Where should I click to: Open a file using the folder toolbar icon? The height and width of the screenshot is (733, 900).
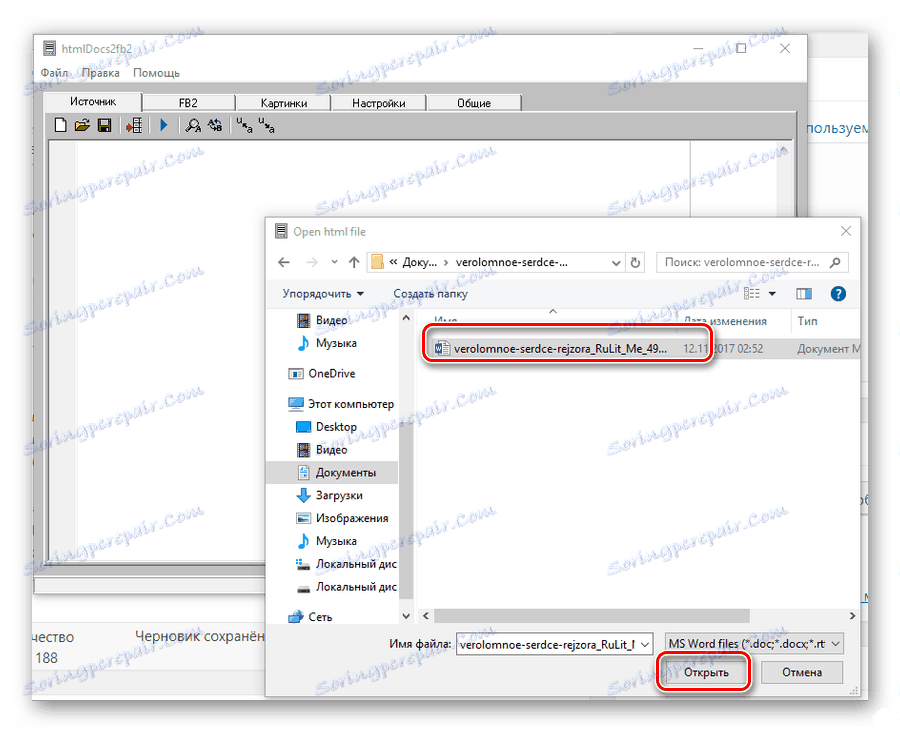pyautogui.click(x=81, y=124)
